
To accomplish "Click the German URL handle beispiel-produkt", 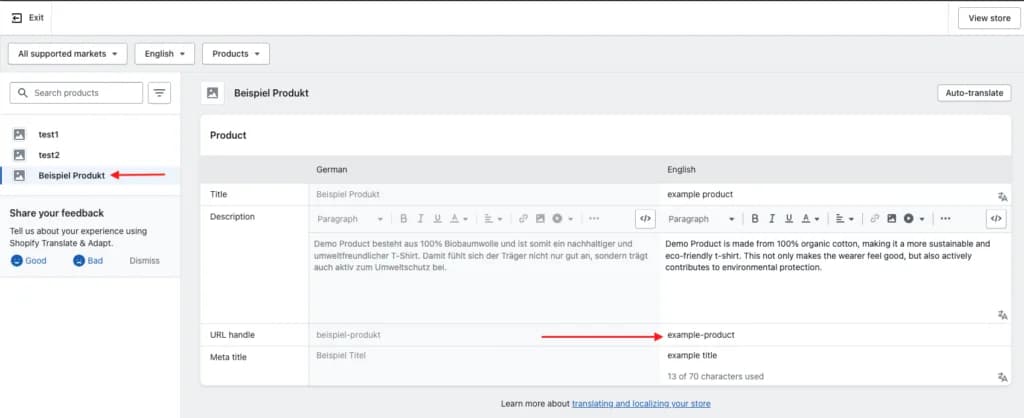I will pyautogui.click(x=348, y=335).
